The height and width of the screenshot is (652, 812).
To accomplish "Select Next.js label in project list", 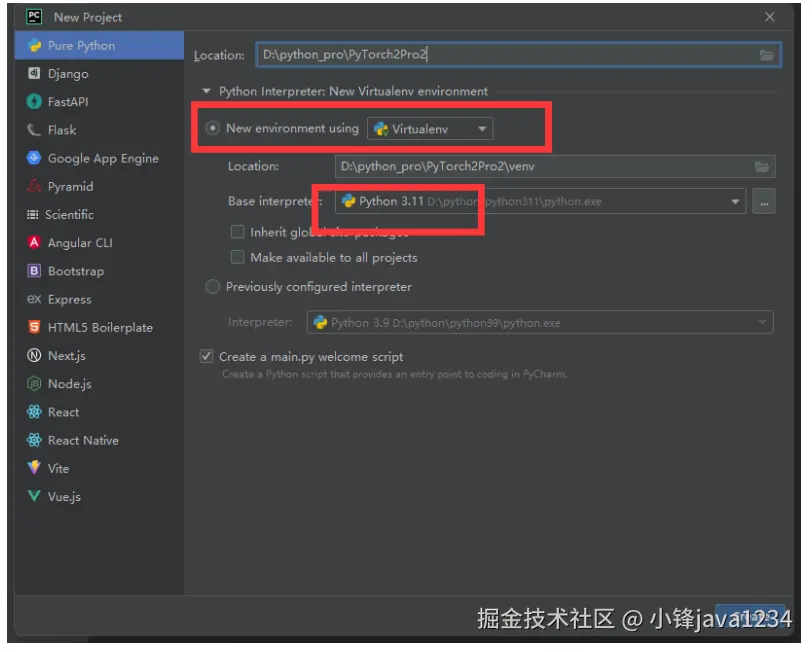I will pos(67,356).
